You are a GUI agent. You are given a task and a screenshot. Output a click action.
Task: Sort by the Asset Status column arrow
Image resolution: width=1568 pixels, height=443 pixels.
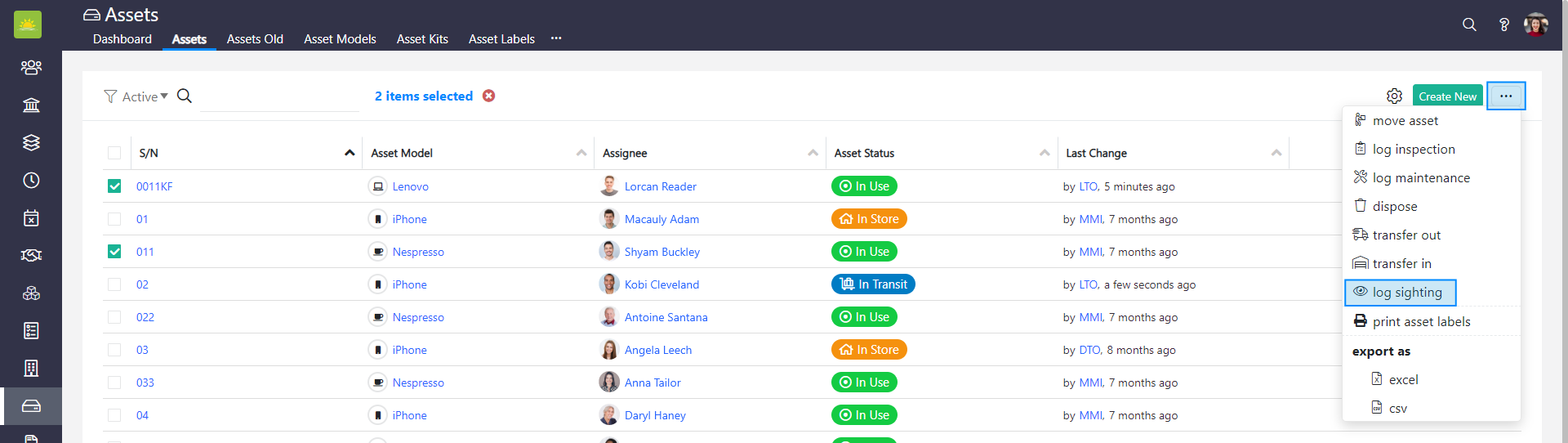(1045, 153)
